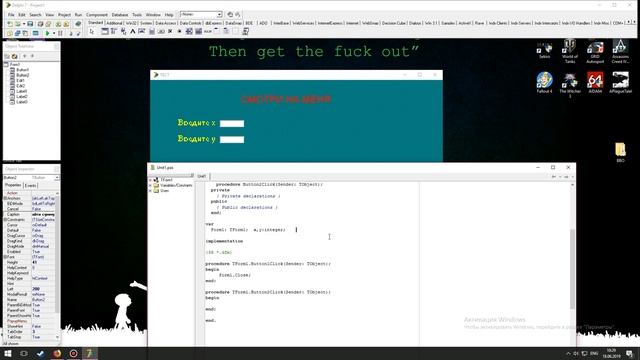The height and width of the screenshot is (360, 640).
Task: Open the File menu
Action: (11, 15)
